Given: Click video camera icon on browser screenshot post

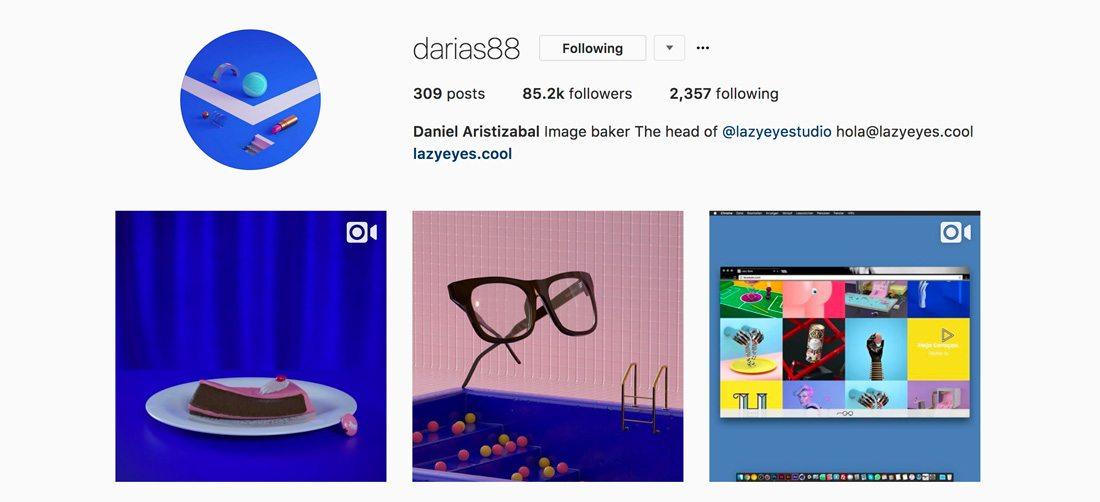Looking at the screenshot, I should (x=955, y=233).
